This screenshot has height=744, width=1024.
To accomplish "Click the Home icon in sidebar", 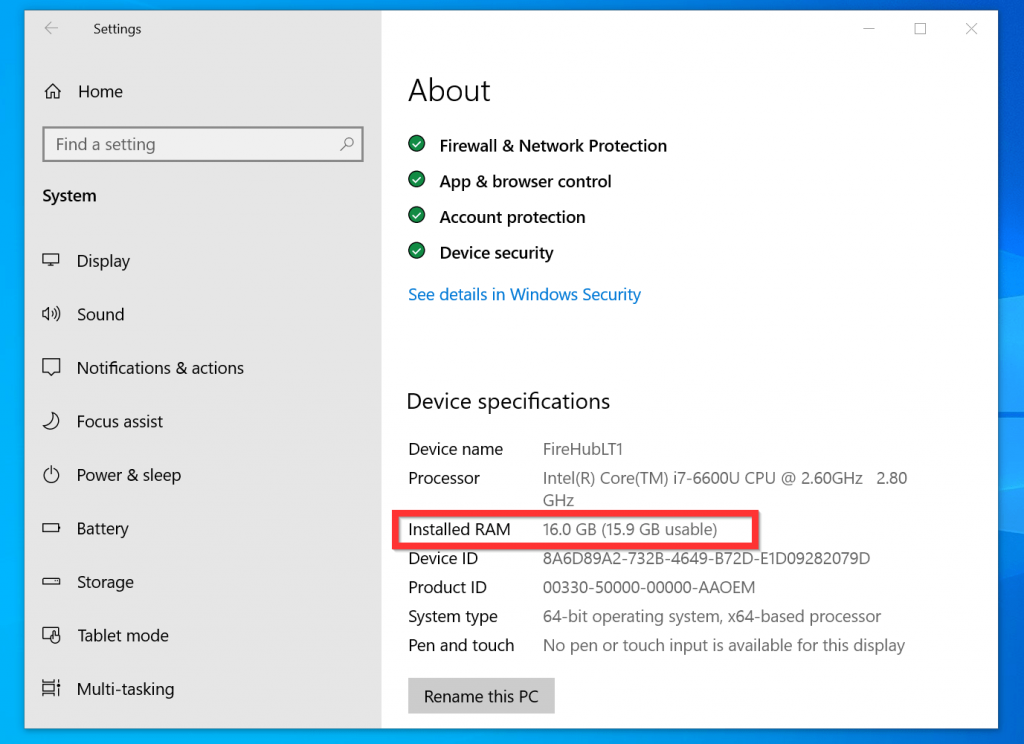I will click(x=53, y=92).
